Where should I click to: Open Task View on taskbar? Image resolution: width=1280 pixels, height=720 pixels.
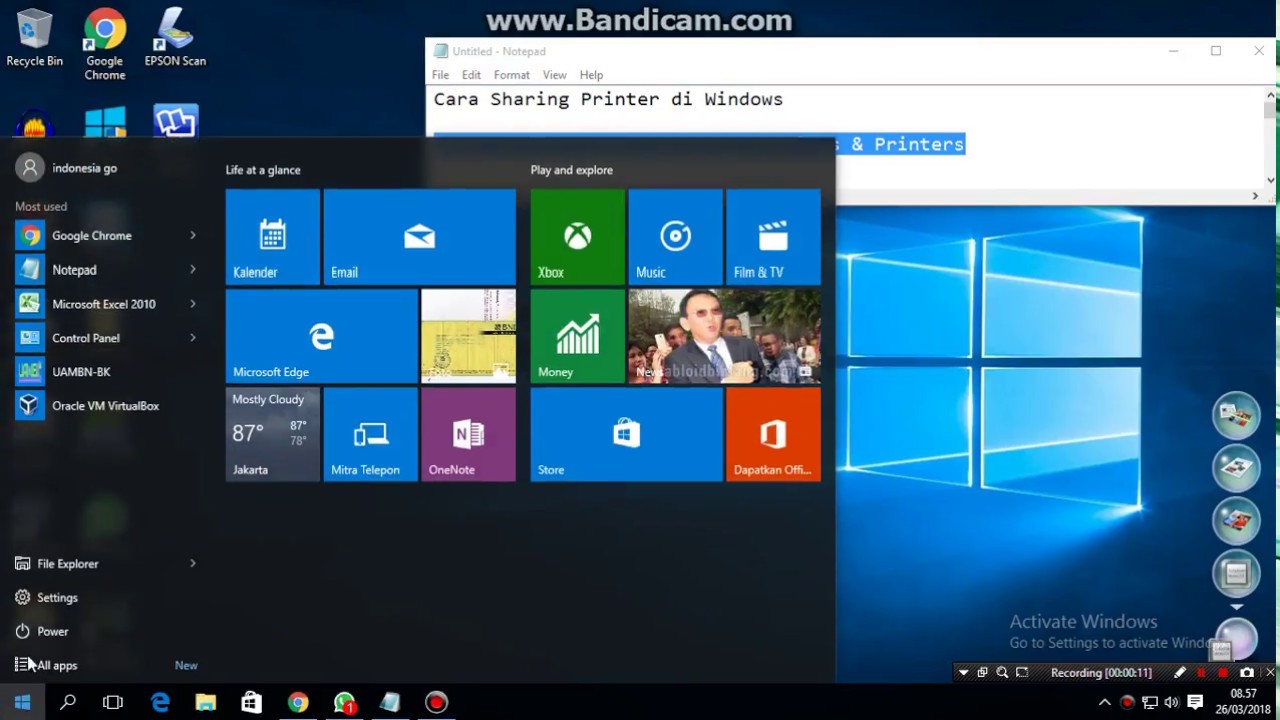click(113, 703)
